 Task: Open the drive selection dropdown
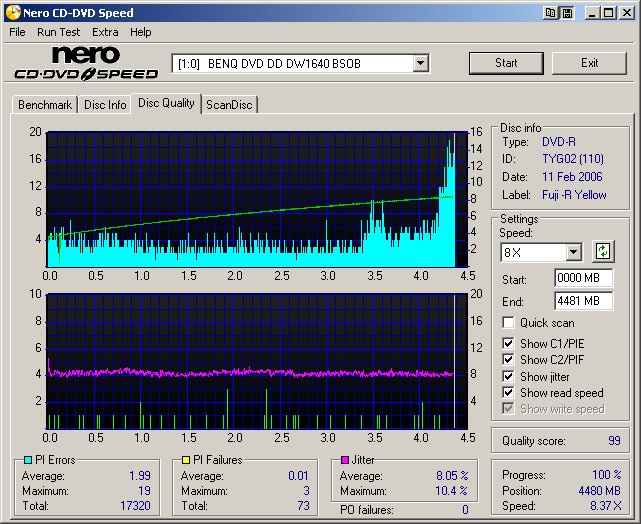pyautogui.click(x=420, y=63)
